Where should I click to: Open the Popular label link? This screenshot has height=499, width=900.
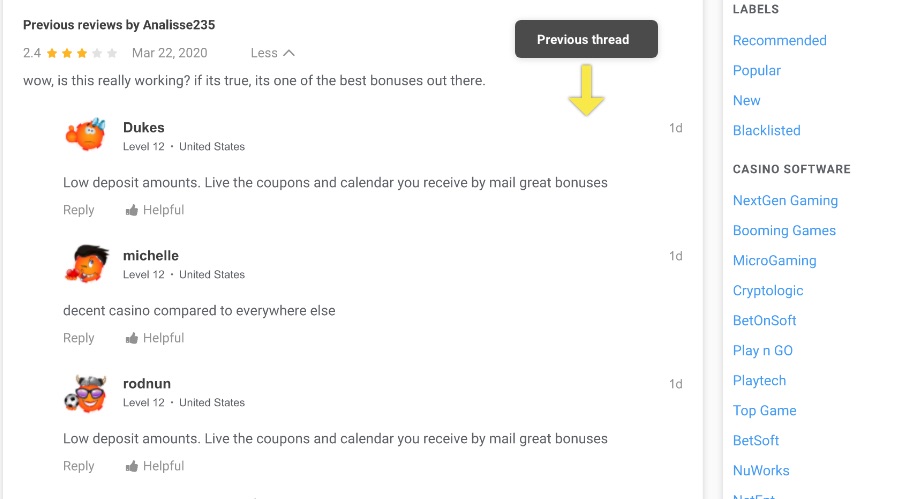point(756,71)
